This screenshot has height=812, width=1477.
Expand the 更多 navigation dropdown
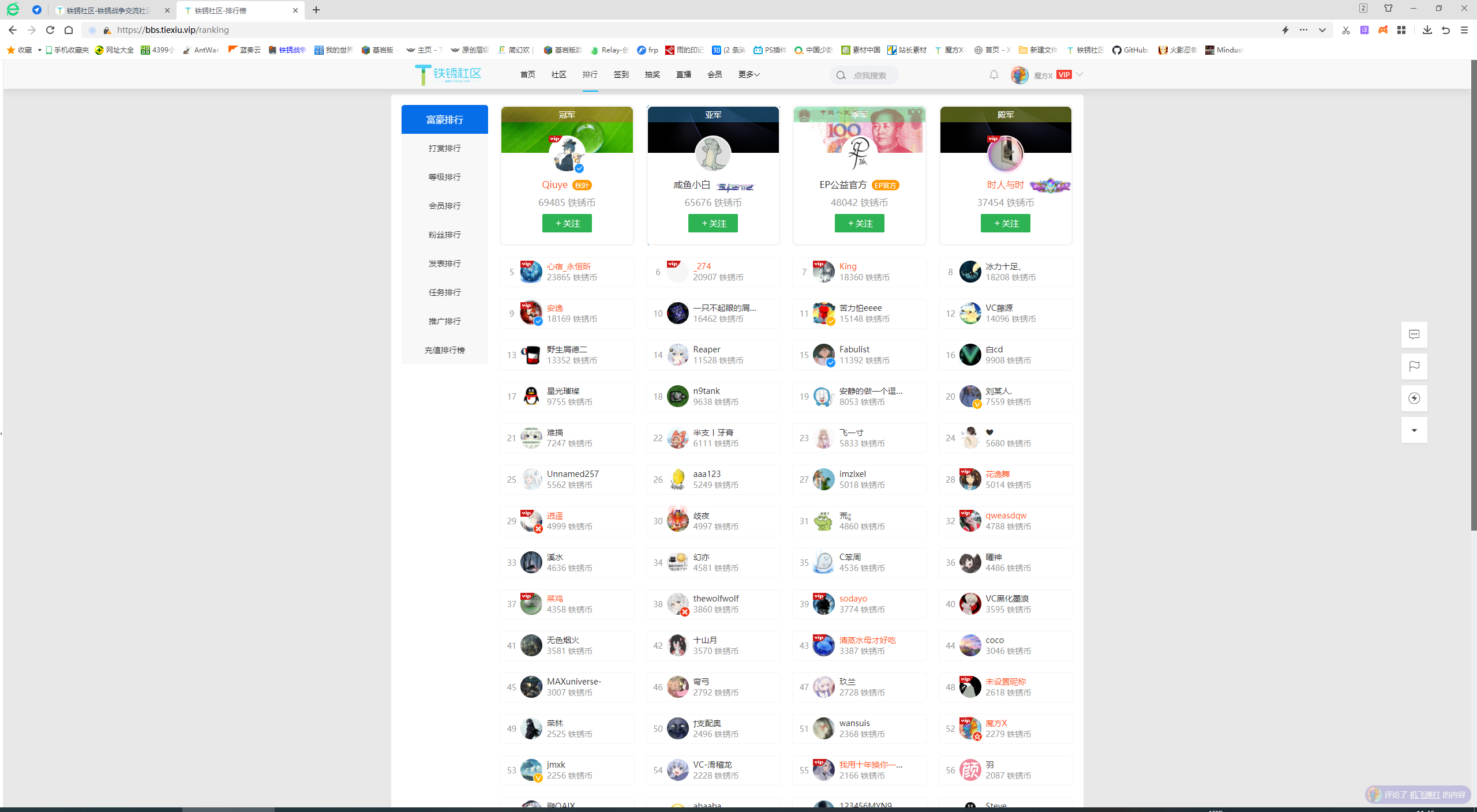click(x=749, y=74)
